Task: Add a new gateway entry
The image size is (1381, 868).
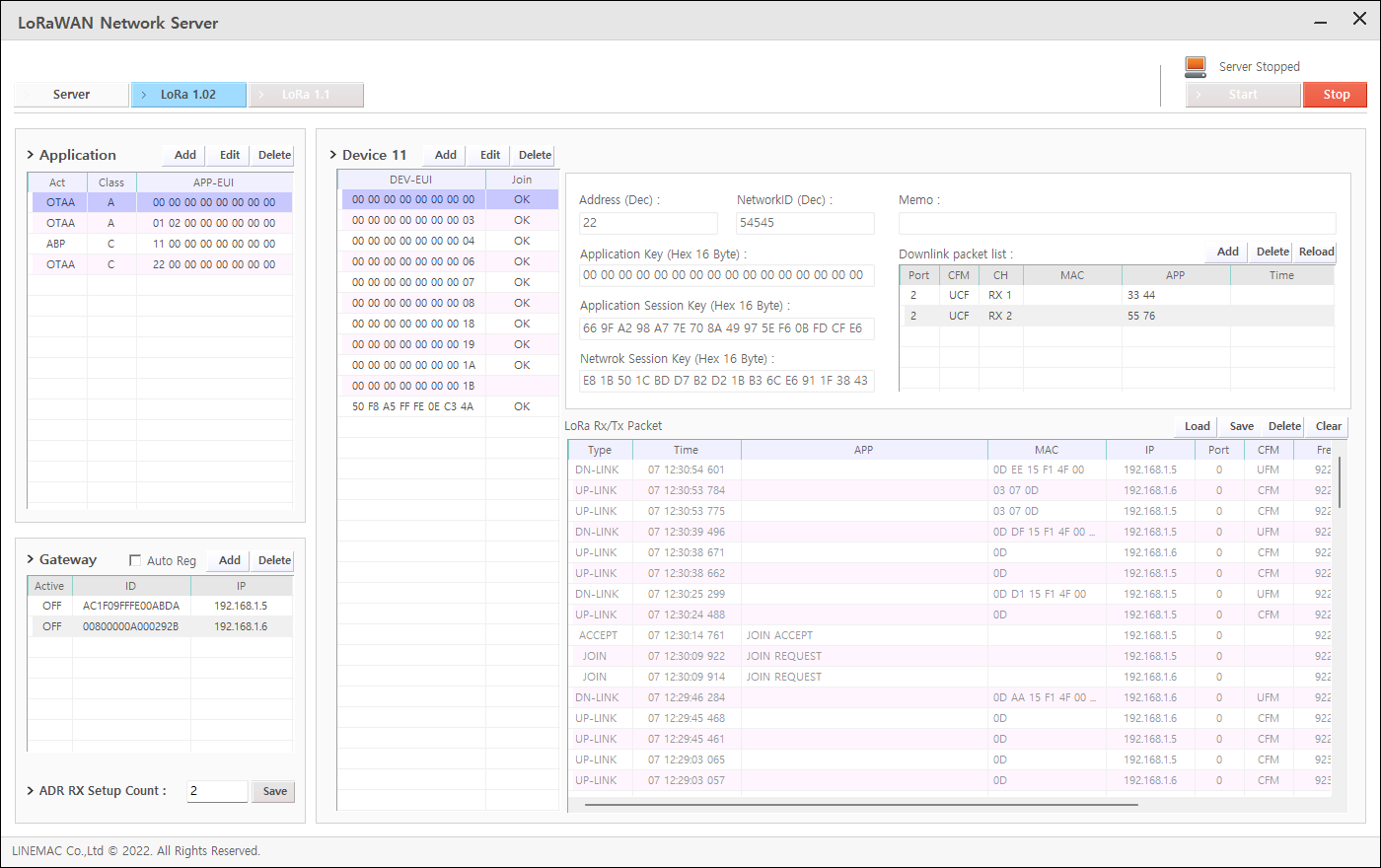Action: point(228,560)
